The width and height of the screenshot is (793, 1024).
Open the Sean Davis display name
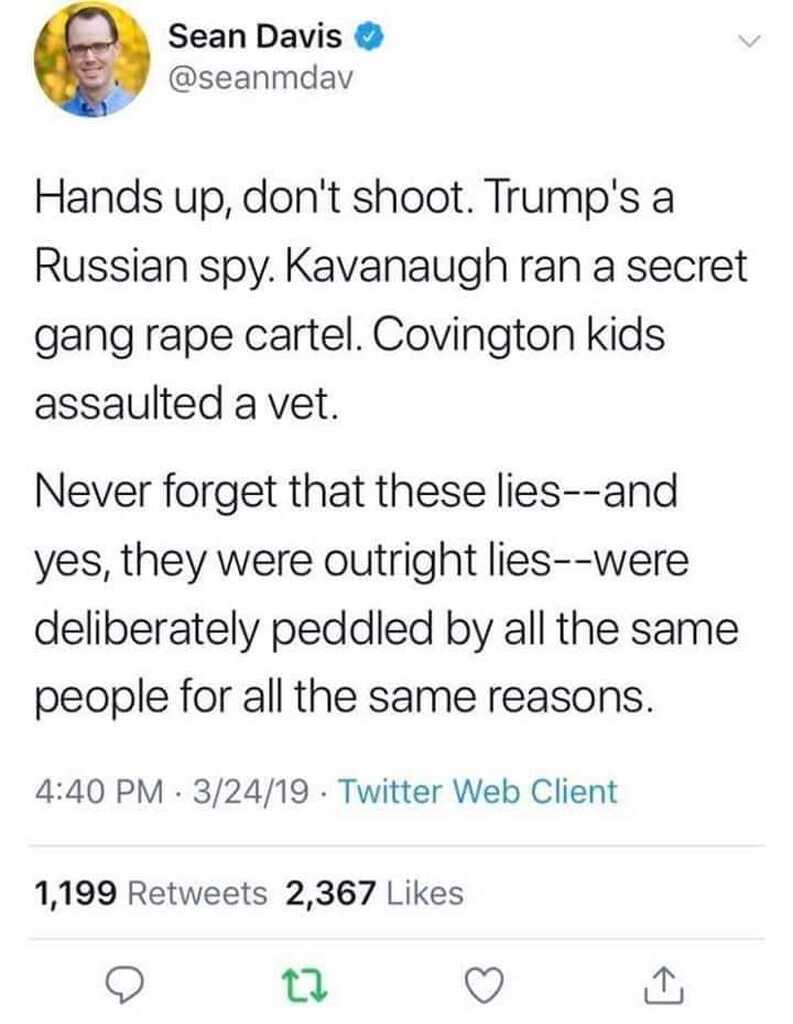255,38
